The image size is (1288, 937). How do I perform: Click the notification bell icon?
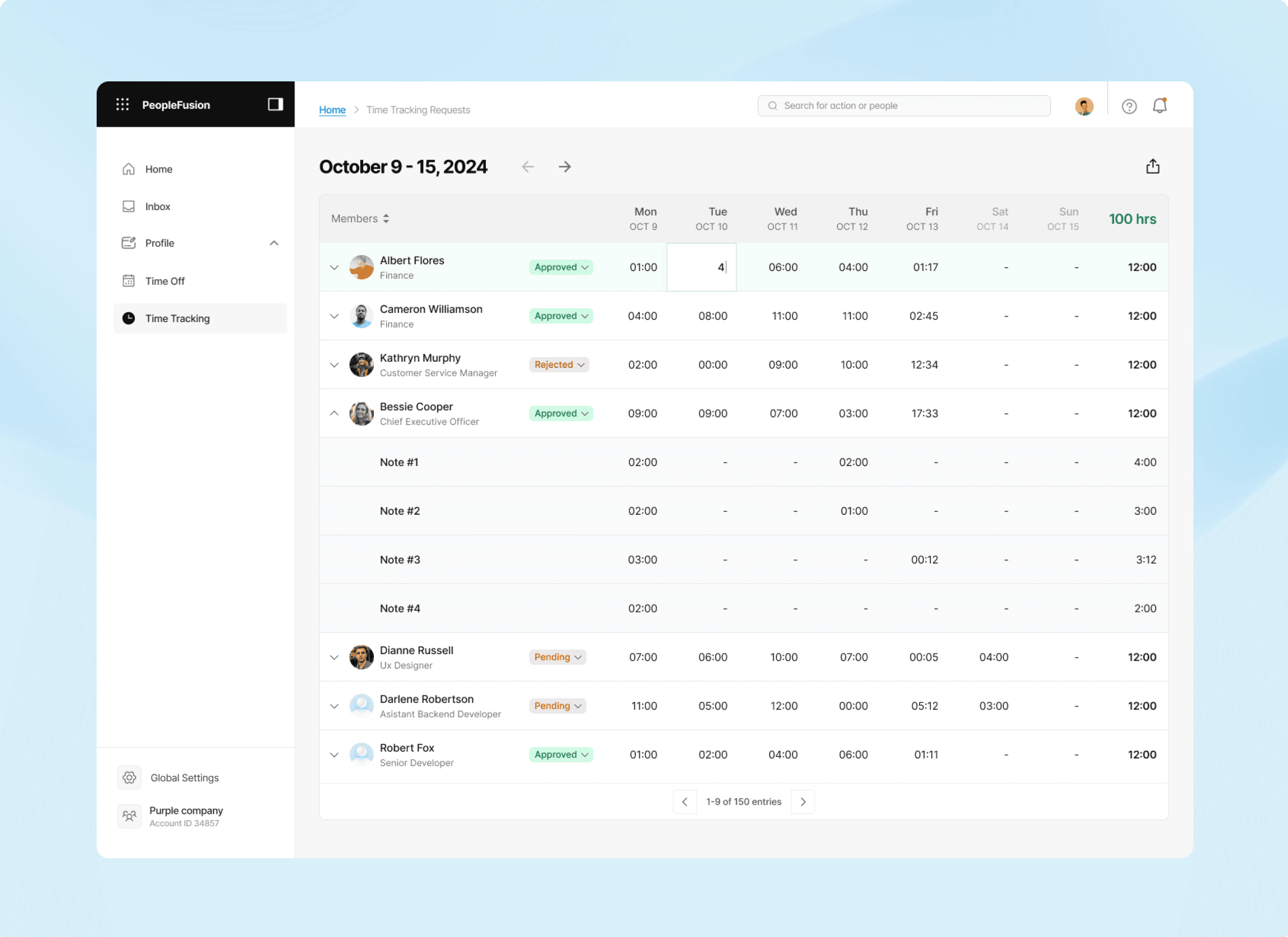[1159, 106]
